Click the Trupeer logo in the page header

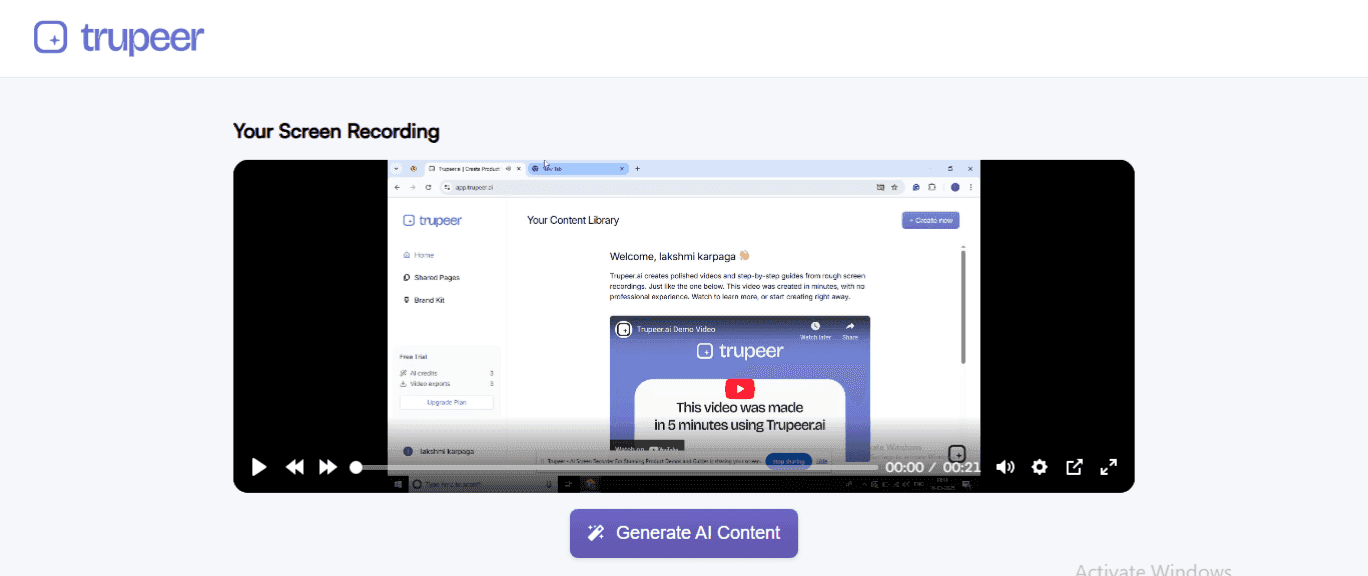point(117,37)
